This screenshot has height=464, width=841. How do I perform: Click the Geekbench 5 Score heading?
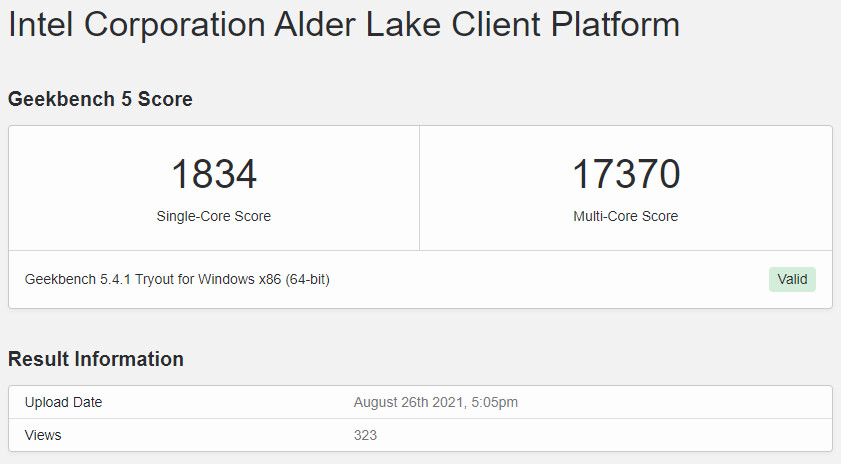100,100
